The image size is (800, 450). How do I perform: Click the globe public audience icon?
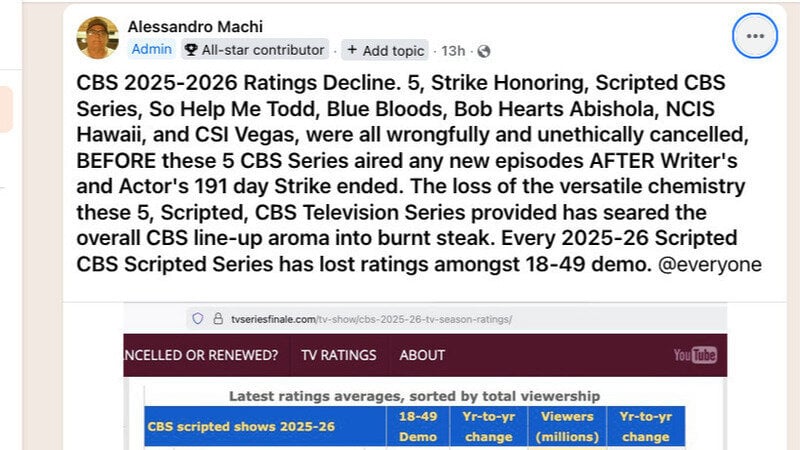coord(485,50)
